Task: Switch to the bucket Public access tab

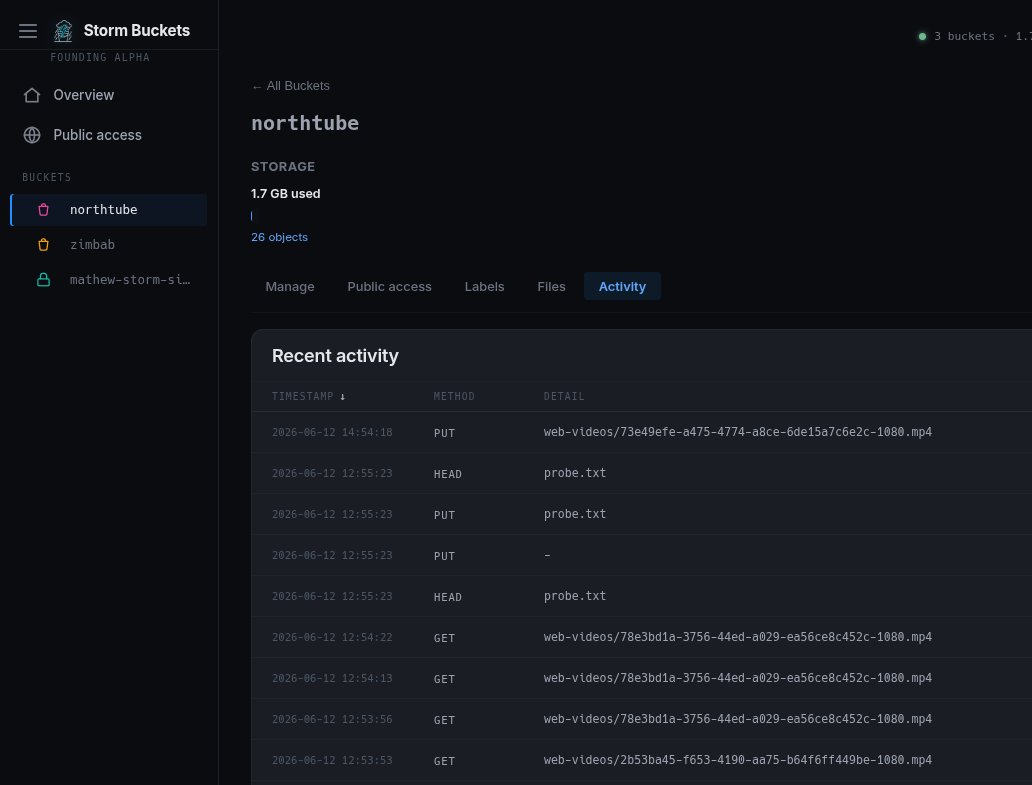Action: tap(389, 287)
